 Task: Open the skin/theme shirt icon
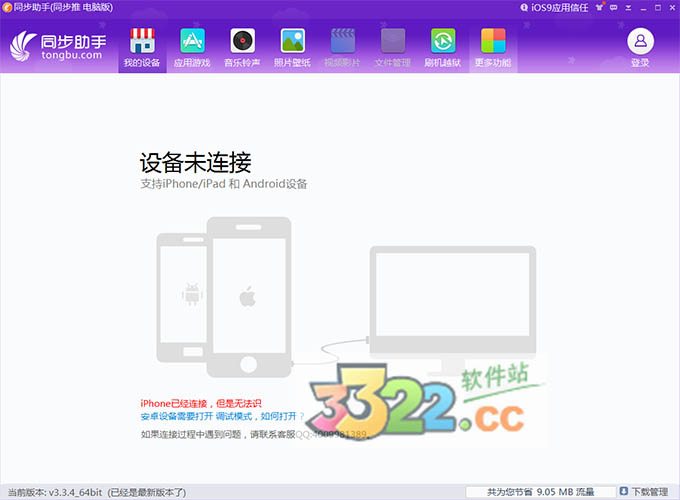pyautogui.click(x=600, y=7)
